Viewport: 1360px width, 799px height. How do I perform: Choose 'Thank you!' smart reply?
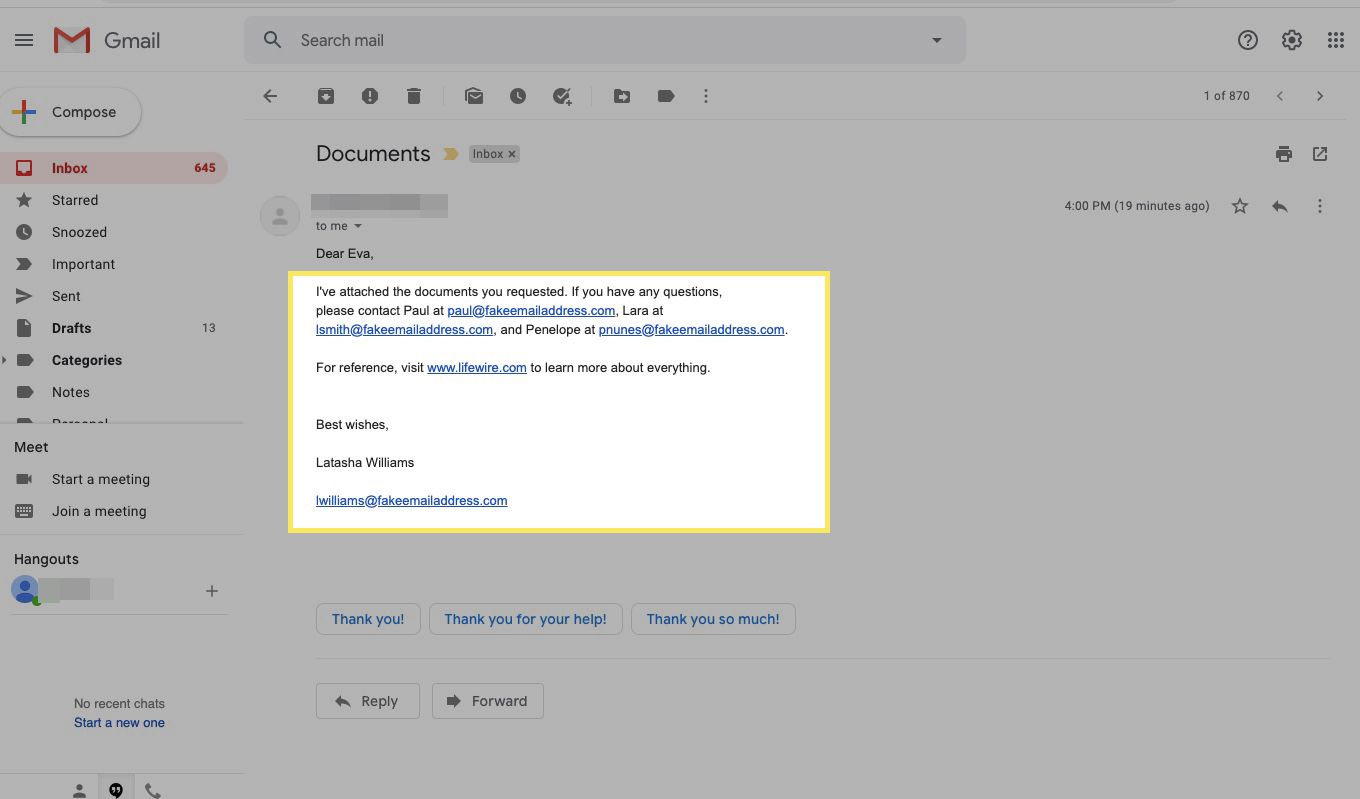[x=368, y=619]
